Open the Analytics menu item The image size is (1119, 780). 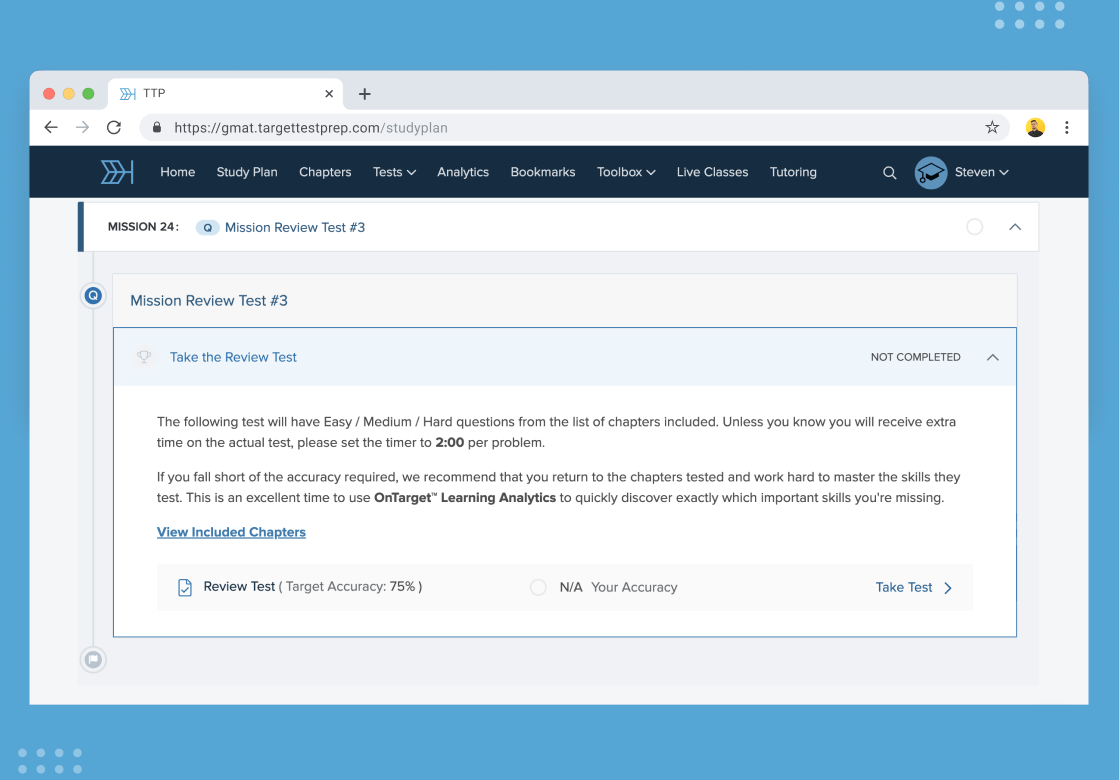point(463,172)
